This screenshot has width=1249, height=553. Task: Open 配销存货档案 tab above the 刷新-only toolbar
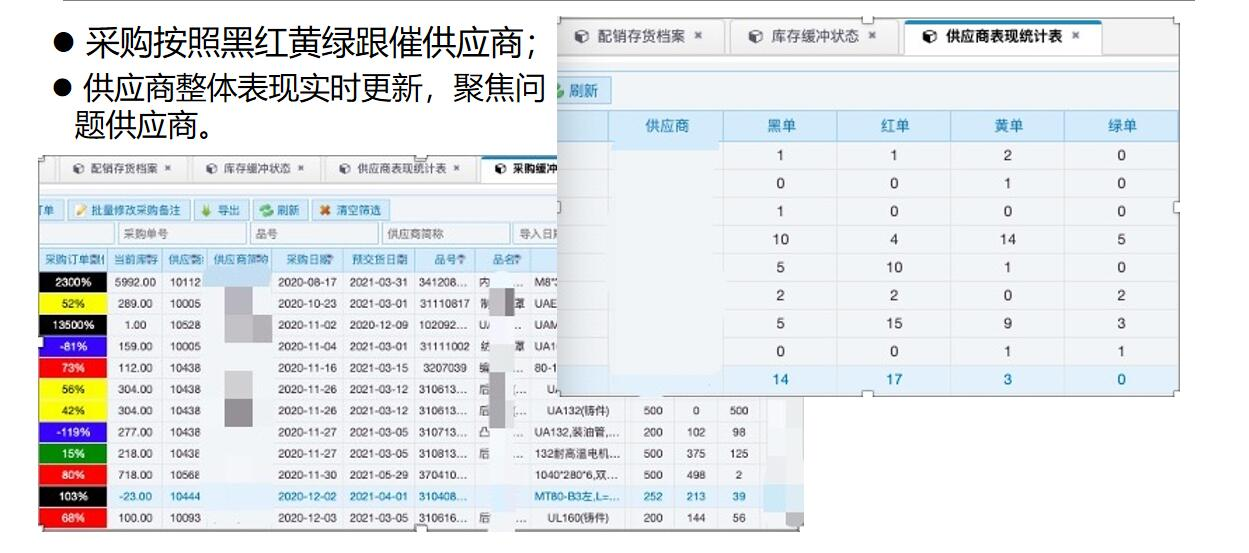(x=640, y=36)
